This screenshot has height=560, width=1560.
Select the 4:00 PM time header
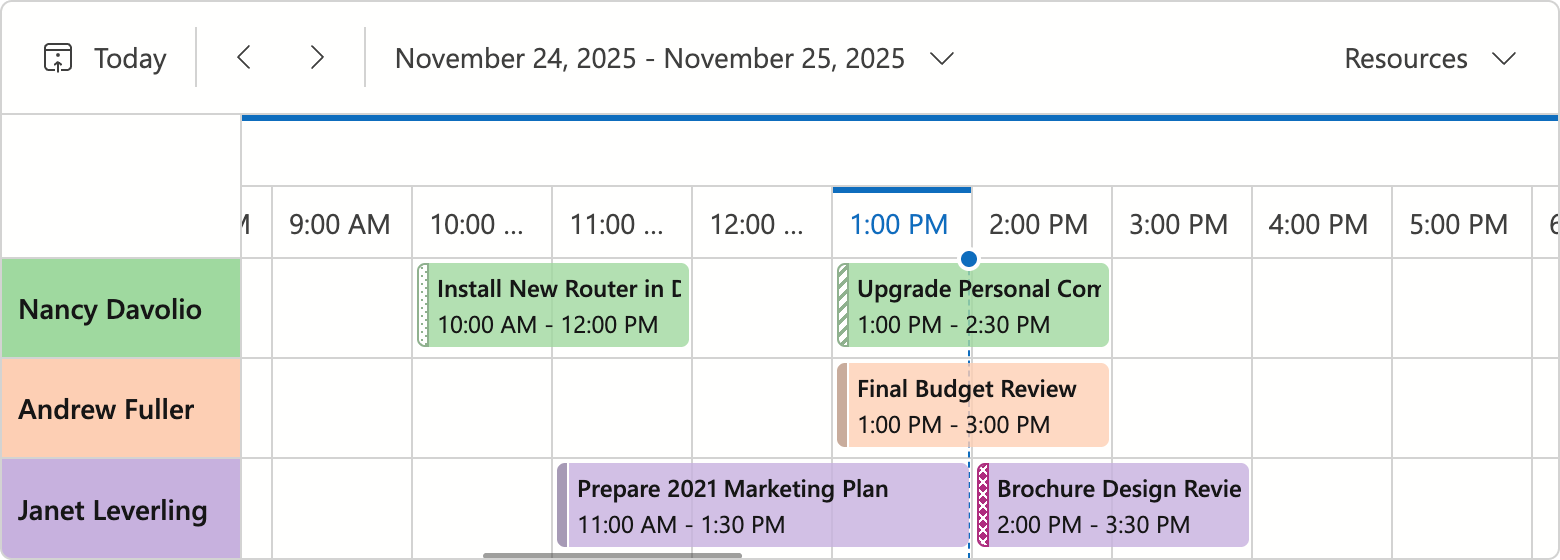[1317, 224]
